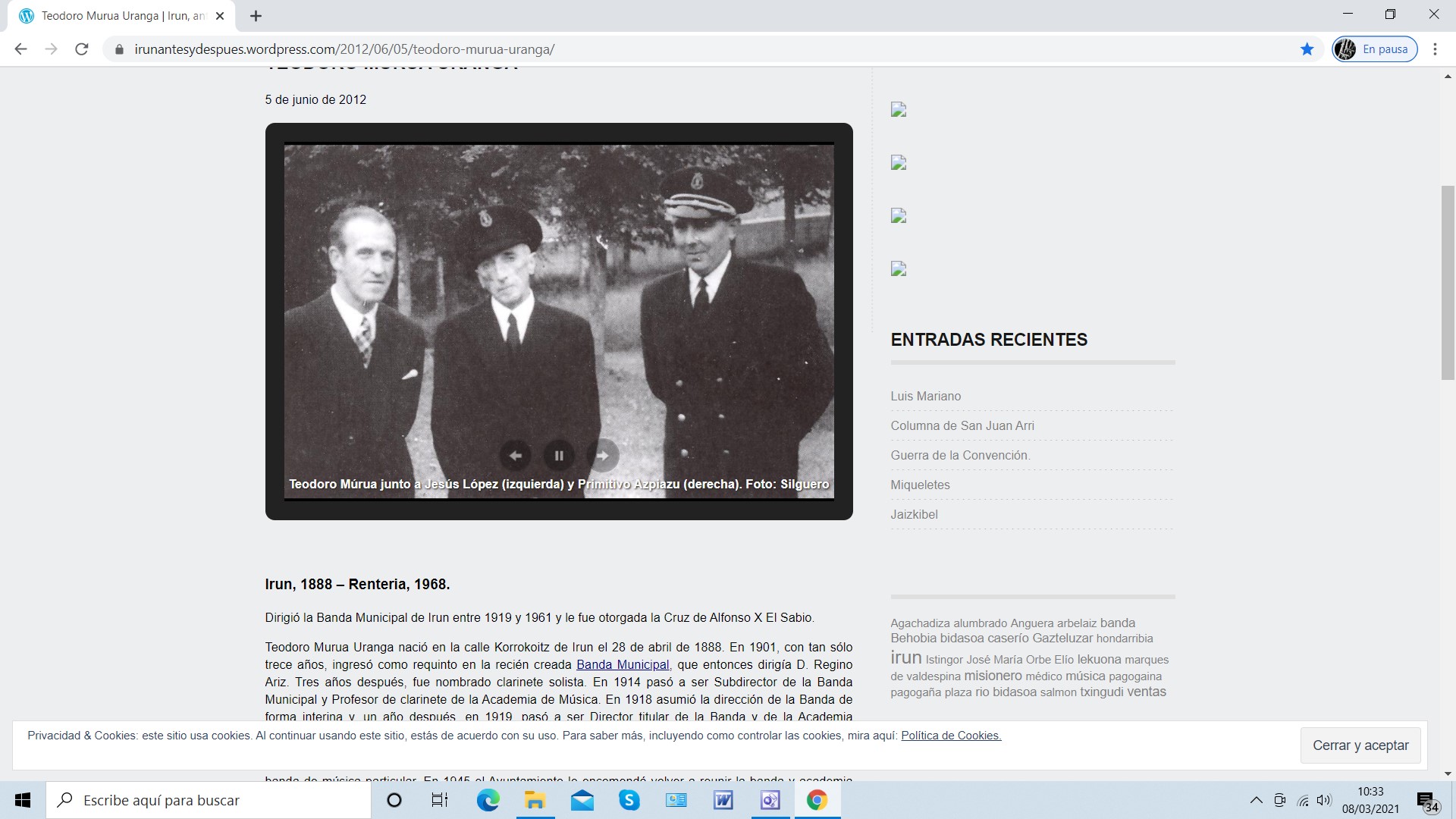The width and height of the screenshot is (1456, 819).
Task: Close the Teodoro Murua Uranga tab
Action: click(220, 16)
